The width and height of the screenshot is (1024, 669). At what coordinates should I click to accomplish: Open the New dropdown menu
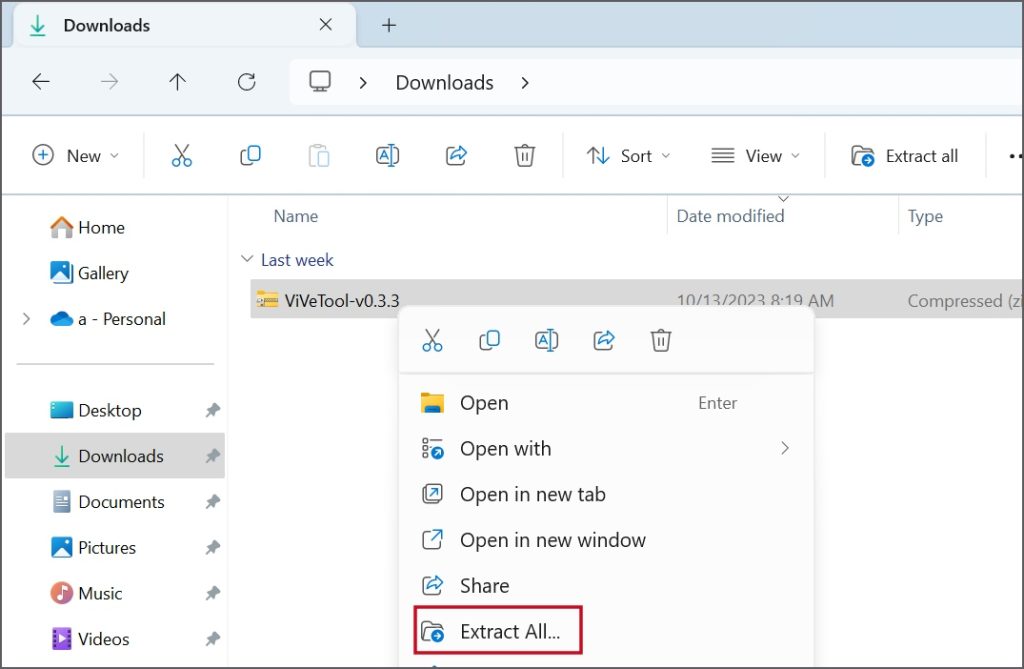click(x=76, y=155)
